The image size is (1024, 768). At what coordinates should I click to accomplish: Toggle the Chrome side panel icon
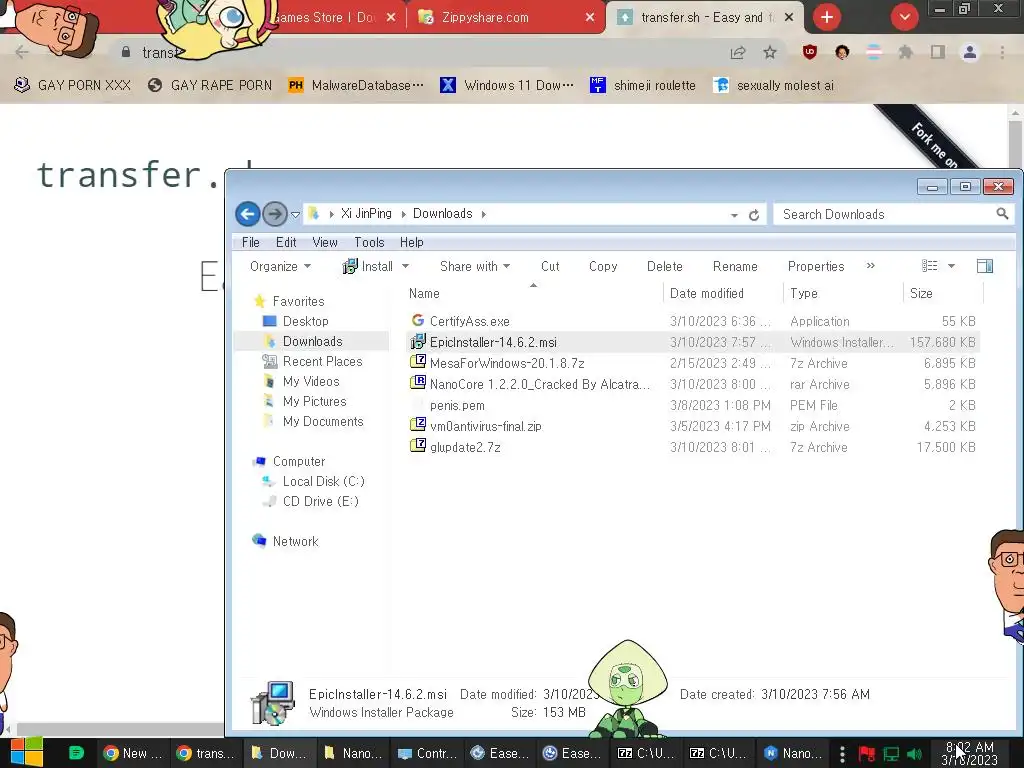click(x=938, y=52)
